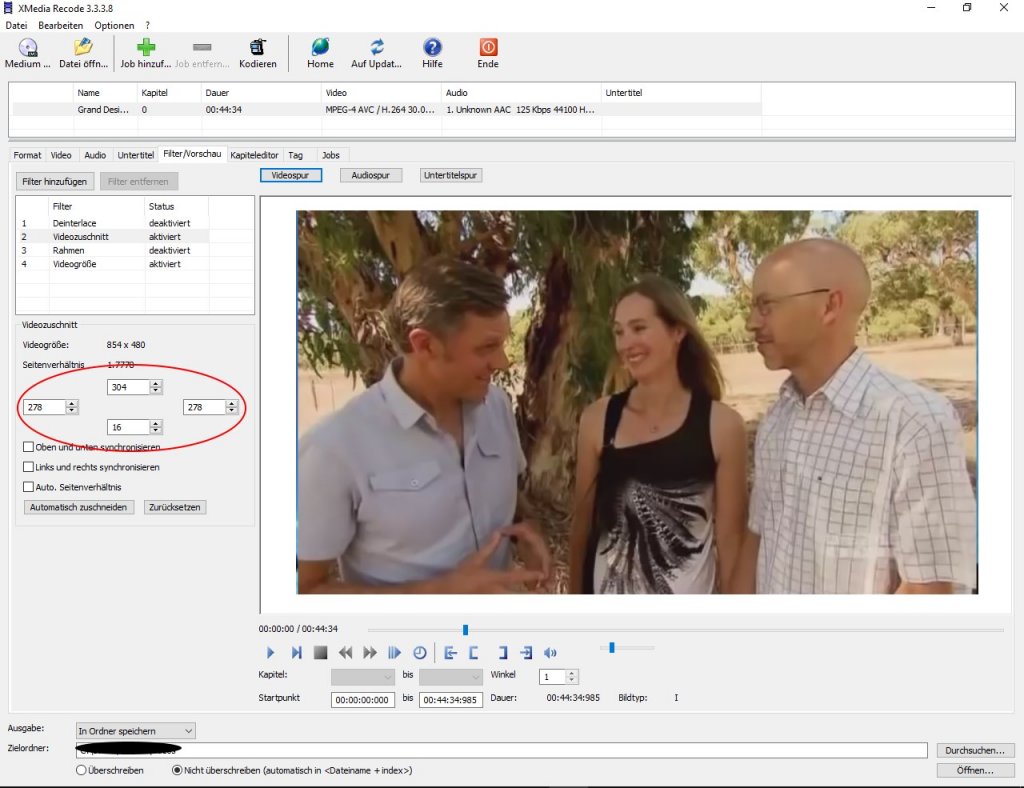Screen dimensions: 1024x788
Task: Step to the next frame
Action: click(x=296, y=652)
